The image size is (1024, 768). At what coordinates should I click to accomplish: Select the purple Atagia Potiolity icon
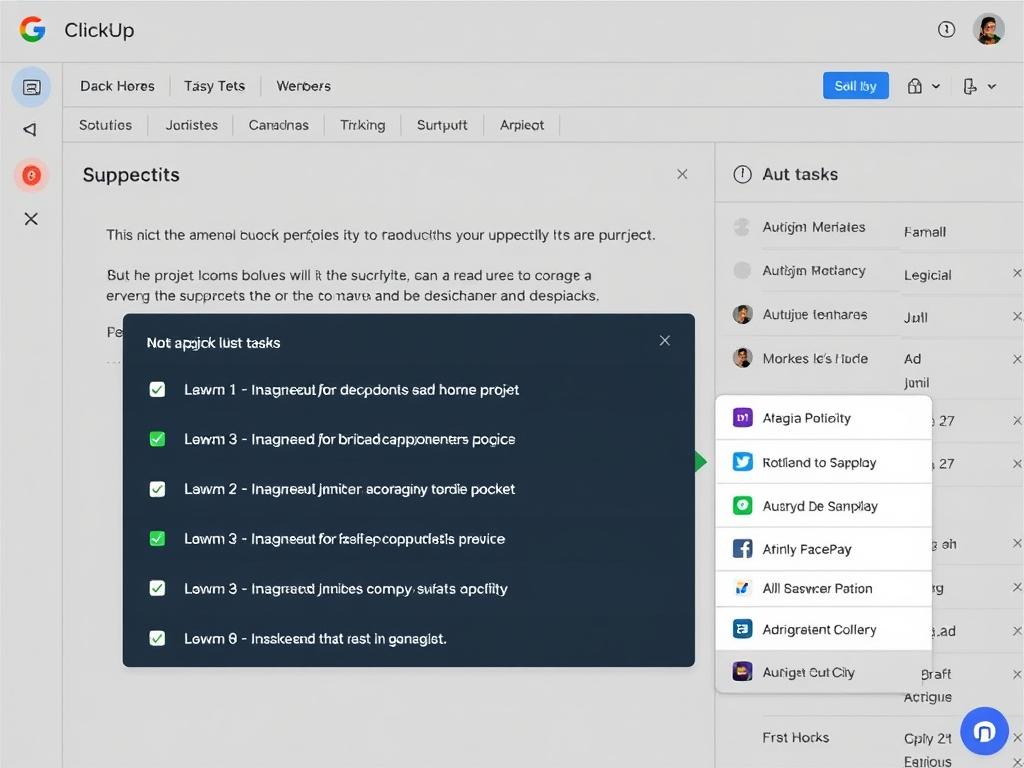pyautogui.click(x=742, y=418)
